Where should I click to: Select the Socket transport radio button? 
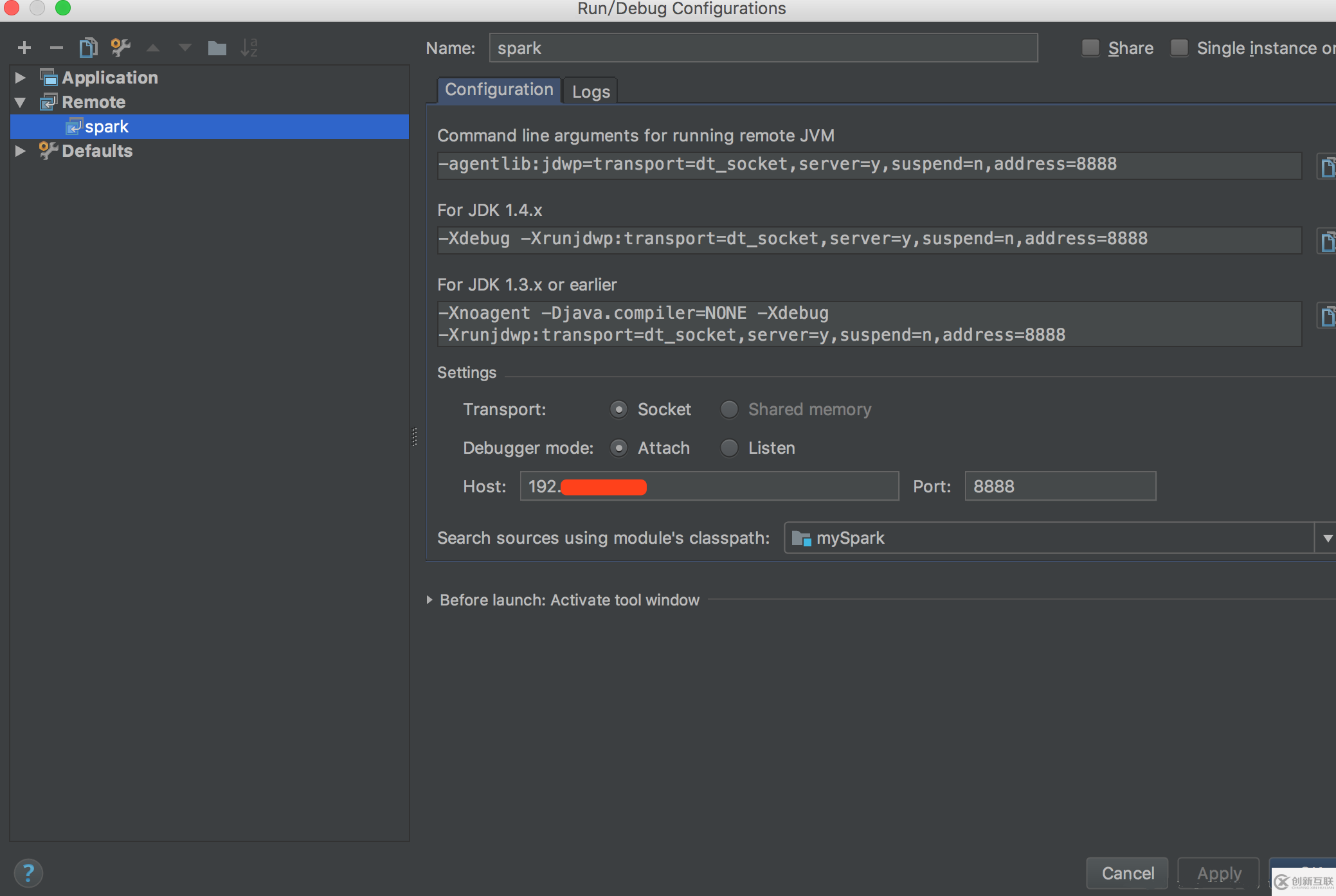pyautogui.click(x=618, y=409)
